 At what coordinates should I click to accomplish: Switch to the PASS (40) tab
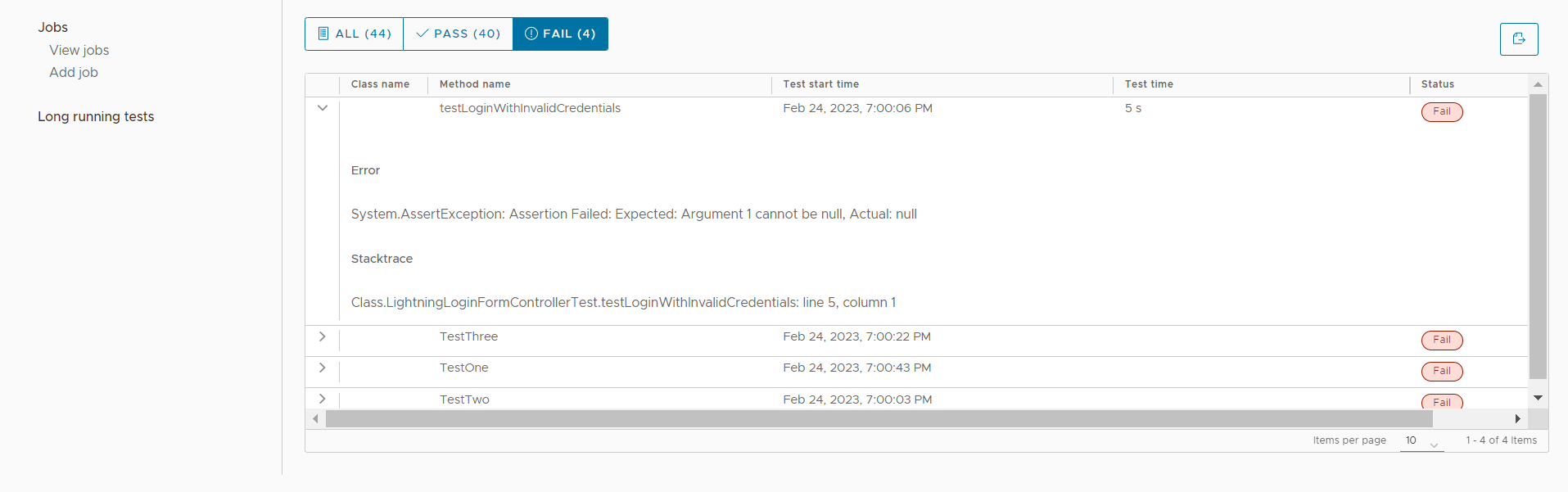[x=458, y=34]
